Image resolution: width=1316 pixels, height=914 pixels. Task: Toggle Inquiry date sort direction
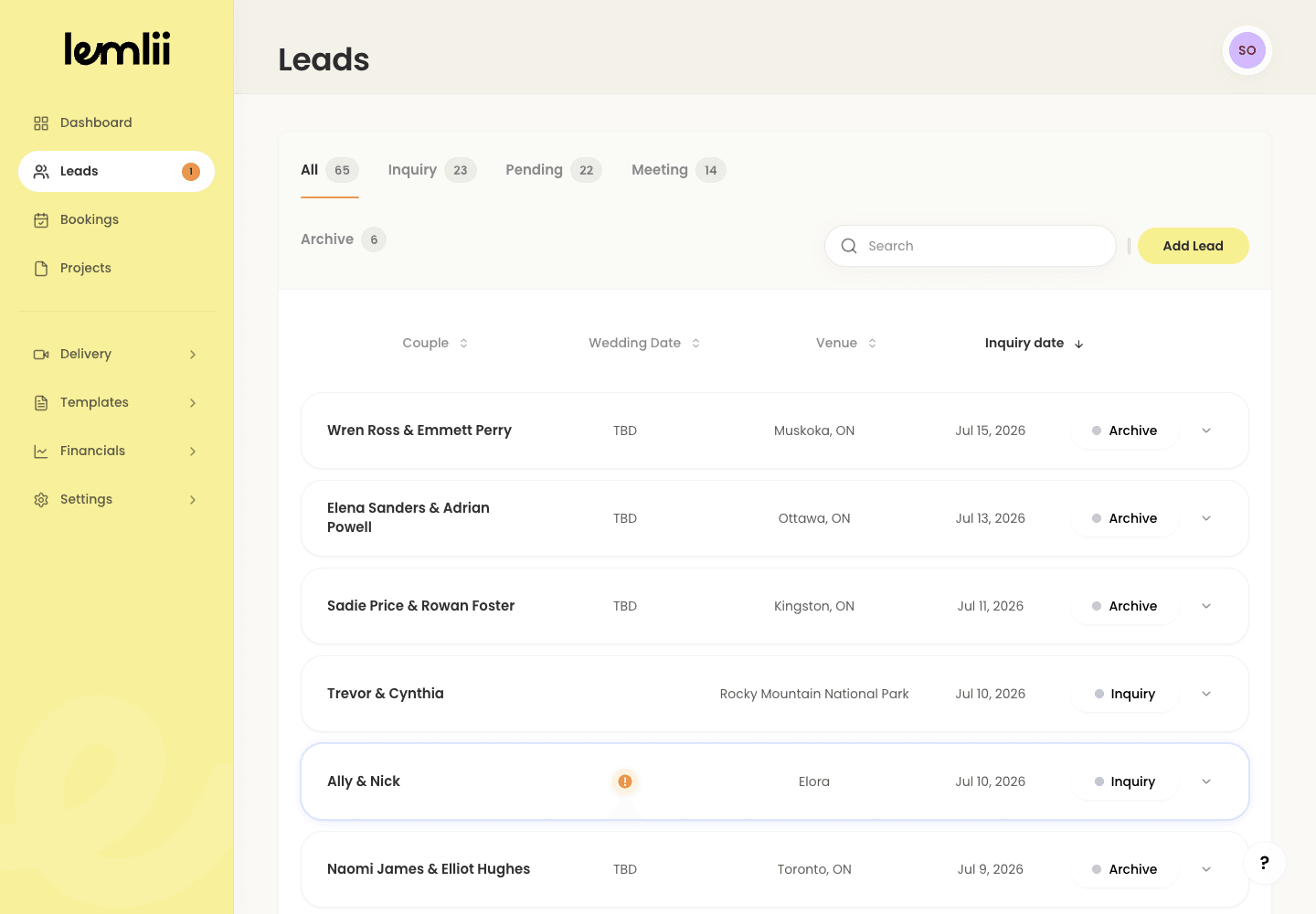[1035, 343]
